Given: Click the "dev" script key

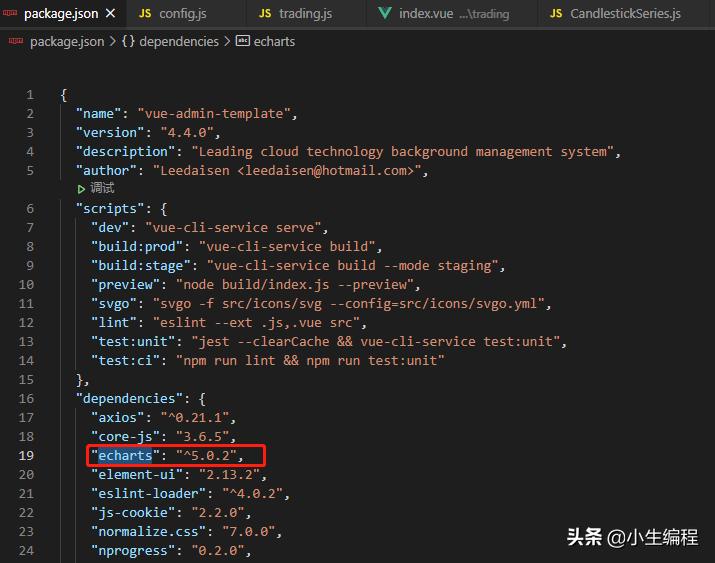Looking at the screenshot, I should (x=110, y=227).
